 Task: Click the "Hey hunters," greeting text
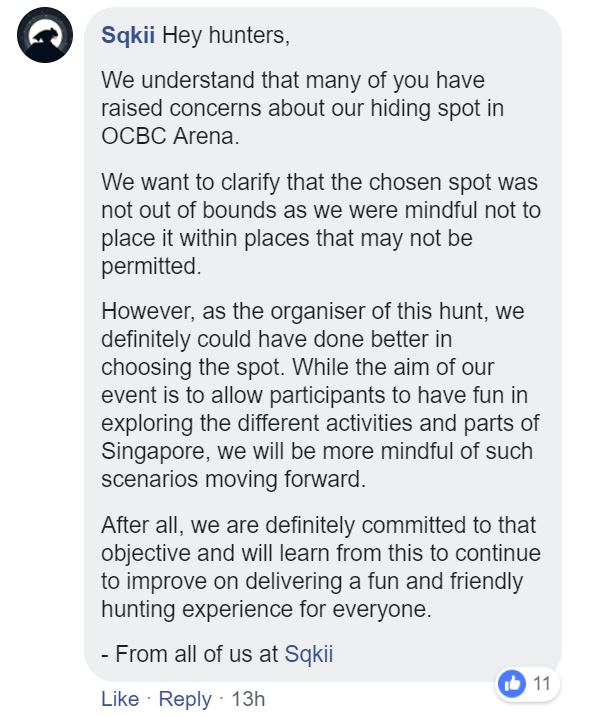pyautogui.click(x=226, y=36)
